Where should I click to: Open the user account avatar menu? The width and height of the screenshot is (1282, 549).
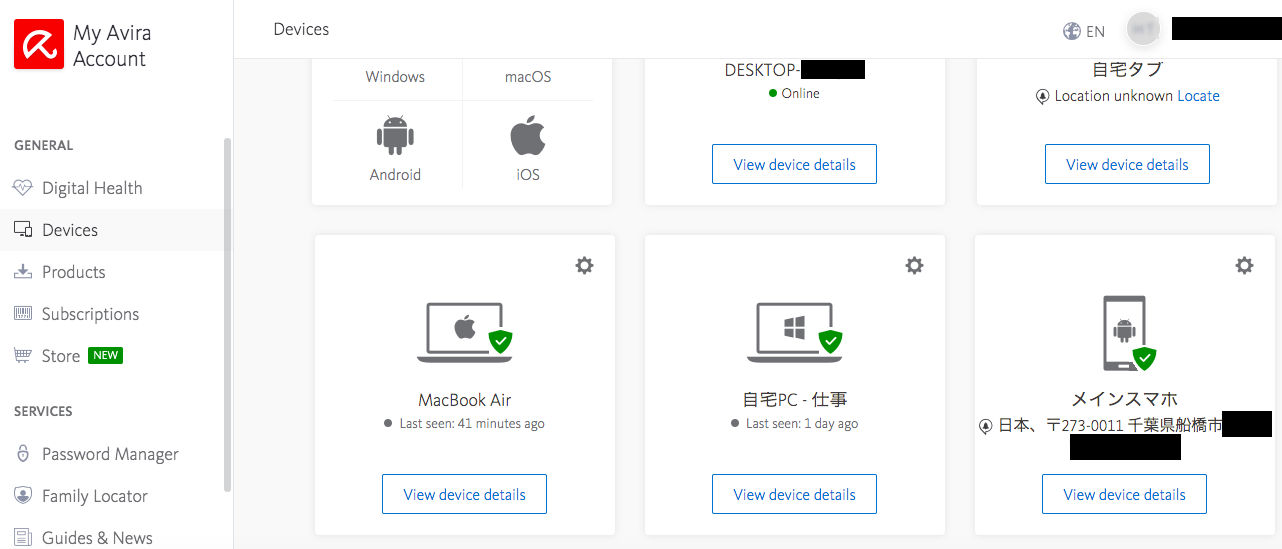click(x=1143, y=29)
